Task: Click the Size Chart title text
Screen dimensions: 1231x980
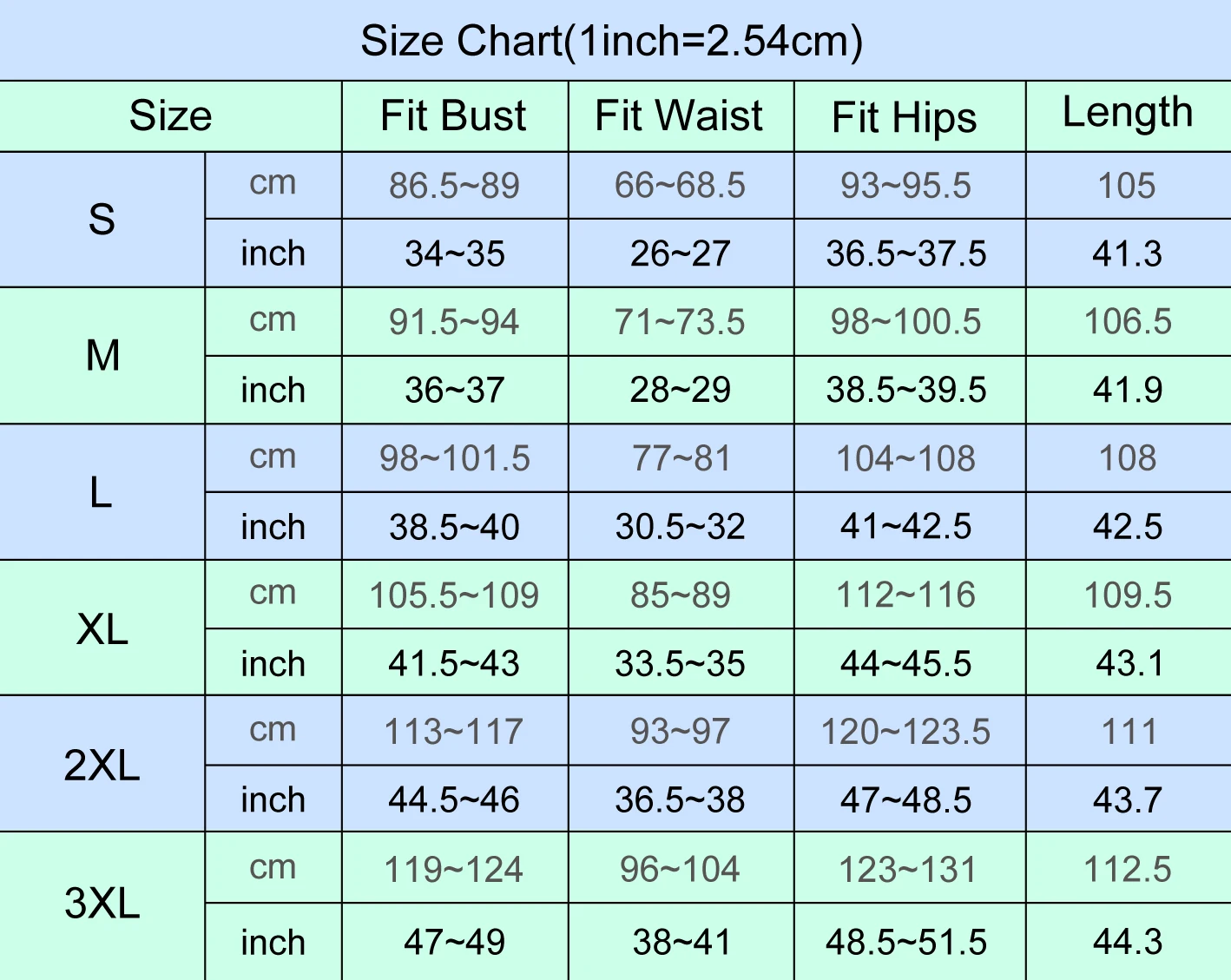Action: click(x=612, y=41)
